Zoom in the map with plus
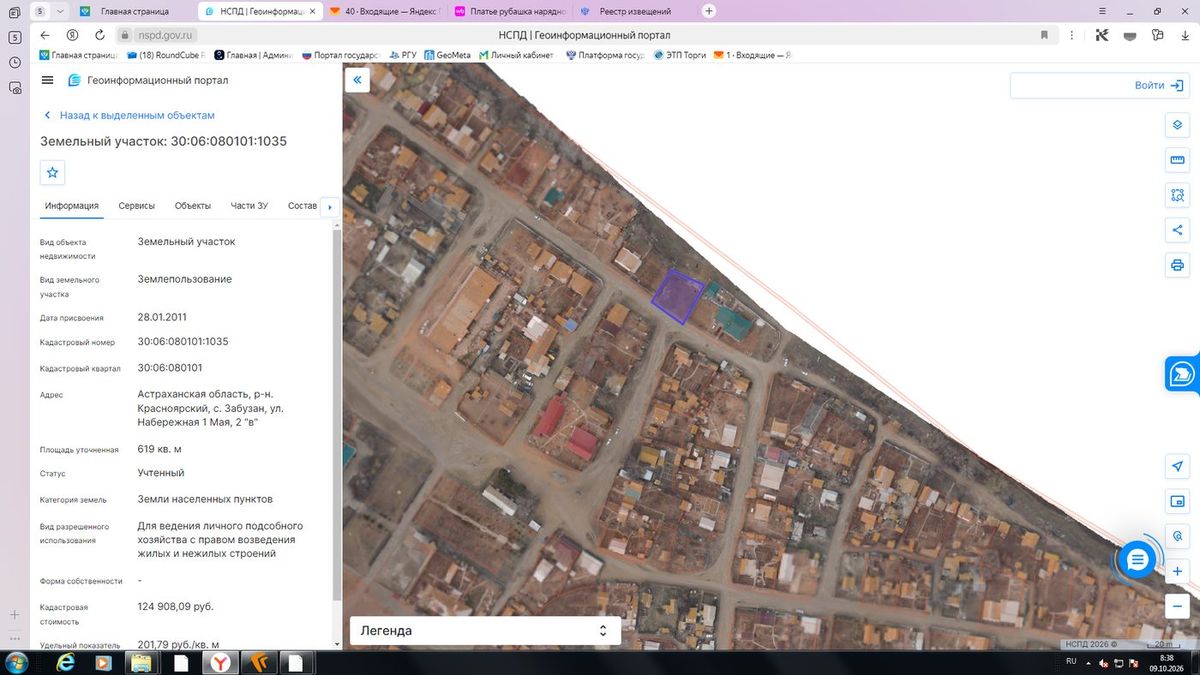The image size is (1200, 675). (x=1177, y=571)
